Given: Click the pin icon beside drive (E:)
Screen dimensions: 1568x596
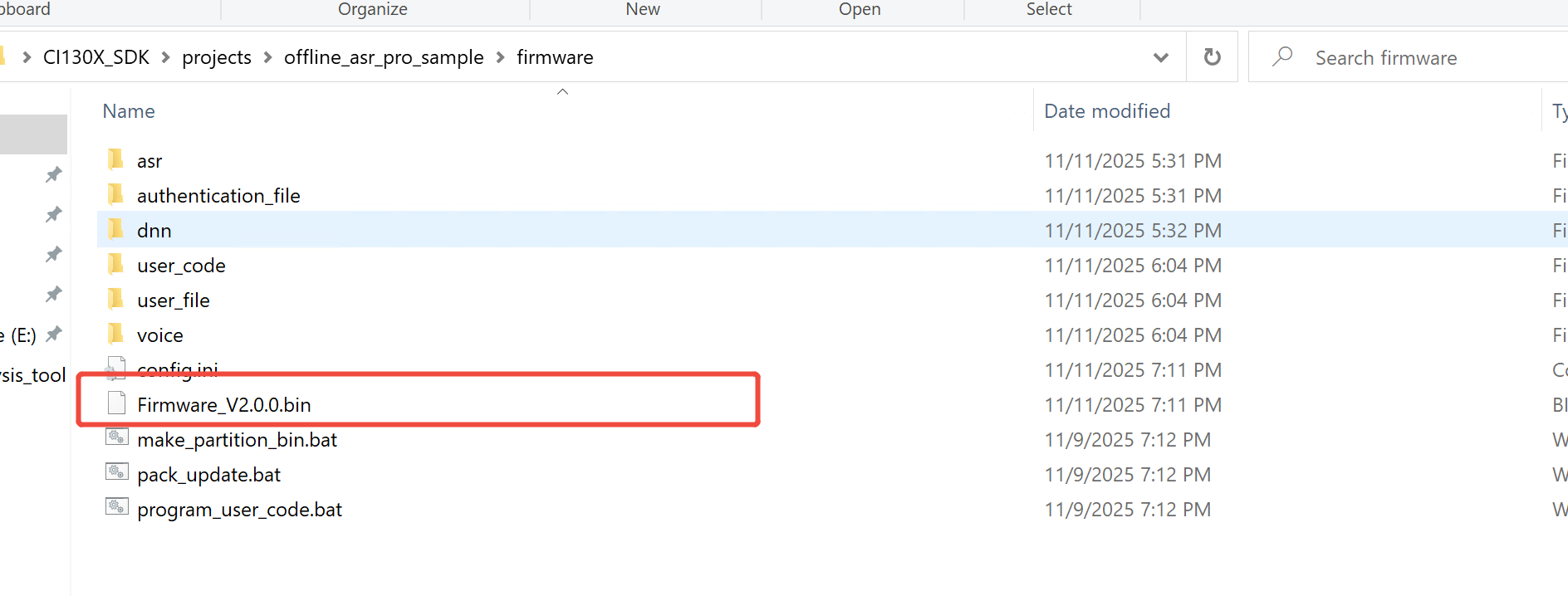Looking at the screenshot, I should pyautogui.click(x=54, y=334).
